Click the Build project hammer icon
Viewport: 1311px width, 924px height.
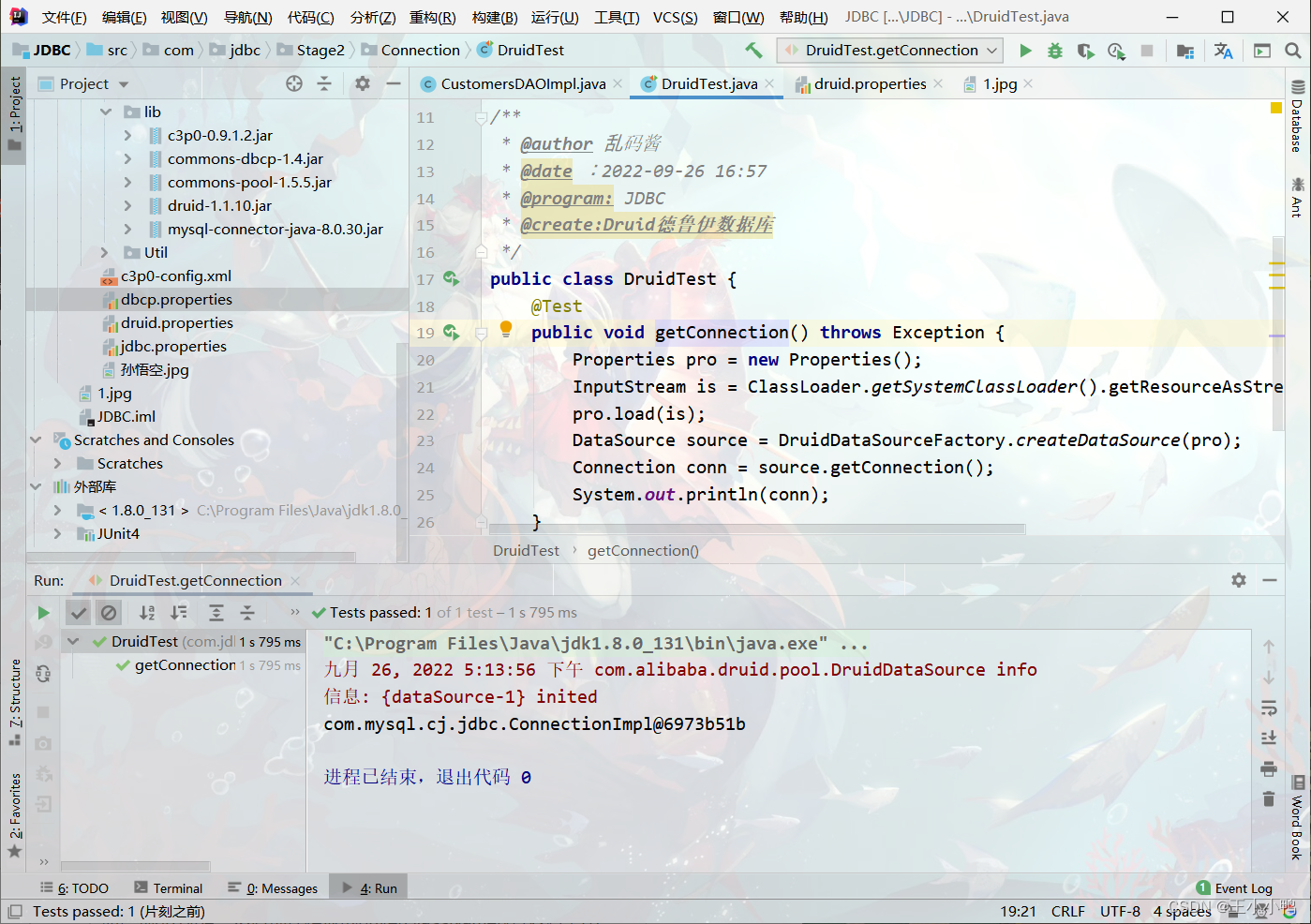[753, 51]
